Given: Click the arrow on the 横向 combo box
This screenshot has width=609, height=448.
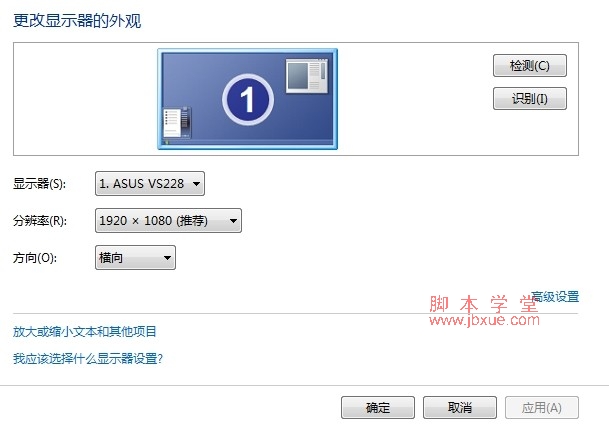Looking at the screenshot, I should 167,258.
